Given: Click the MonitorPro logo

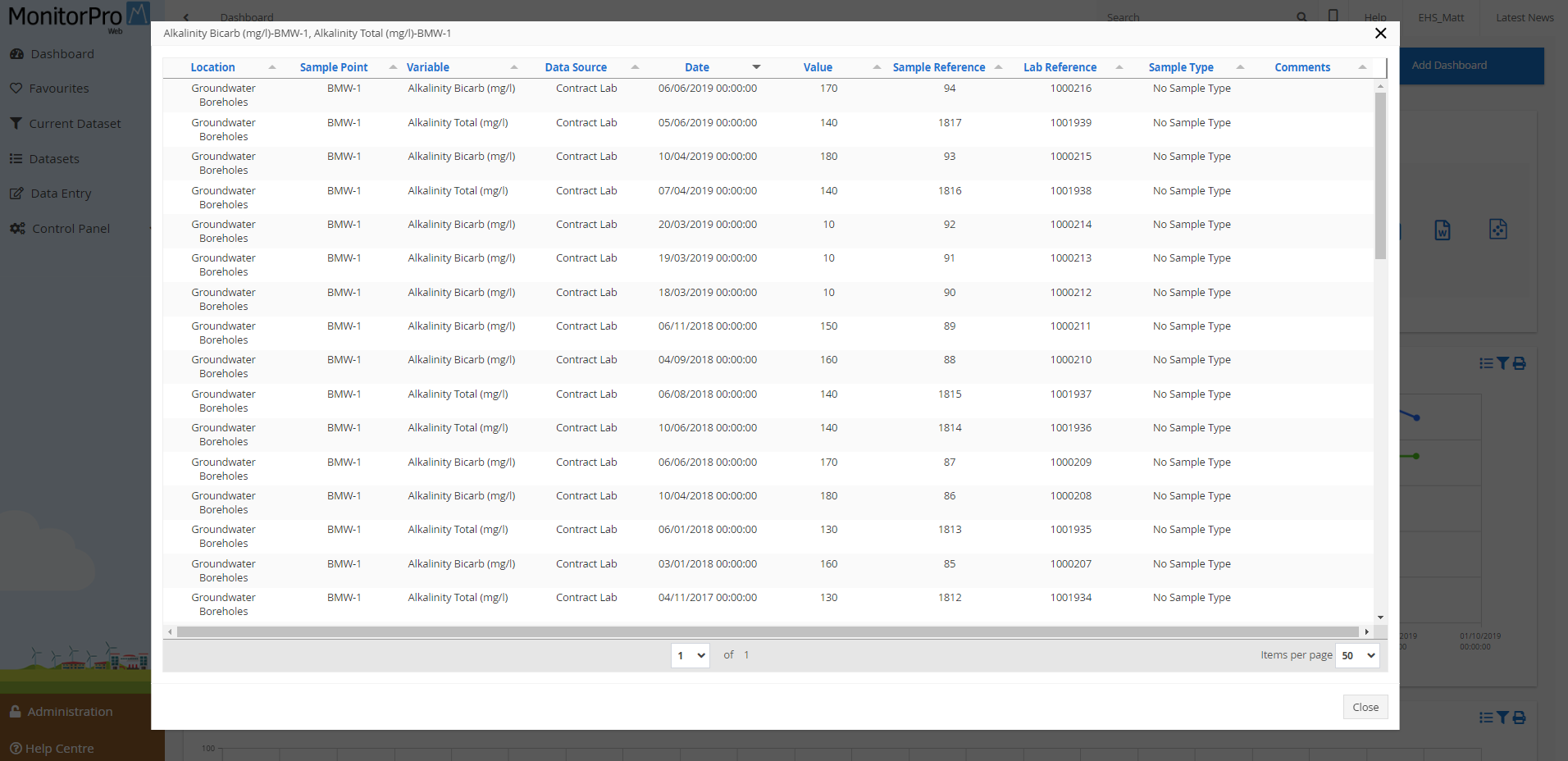Looking at the screenshot, I should tap(78, 16).
